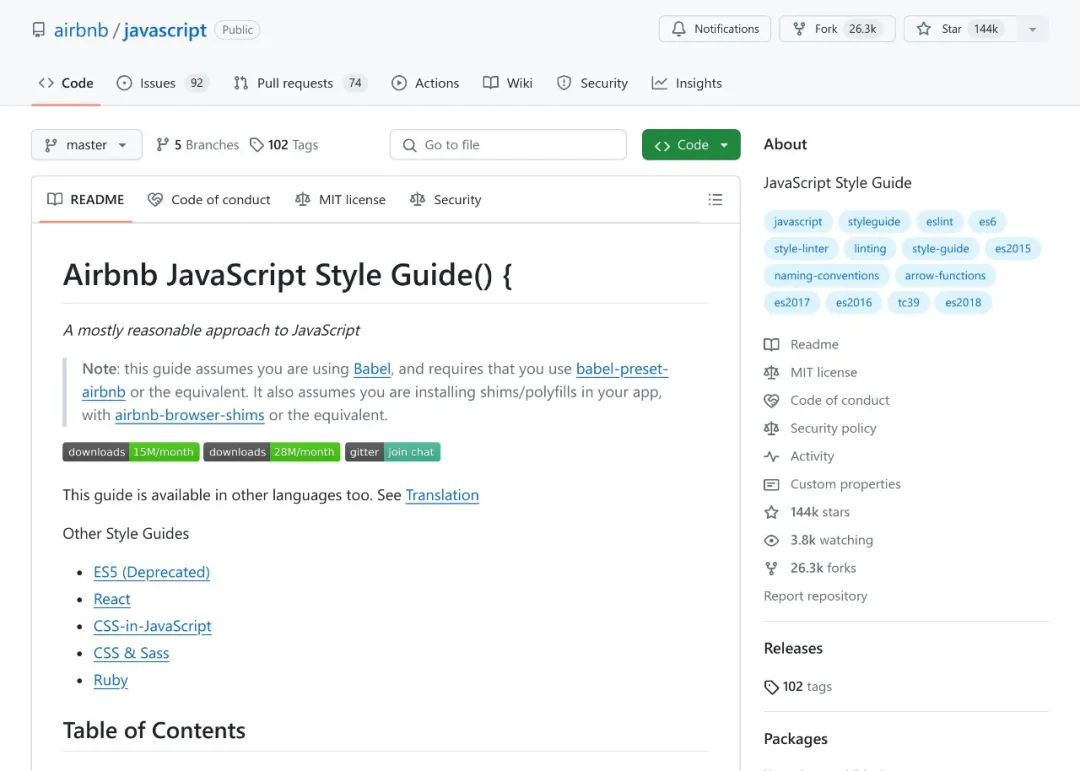1080x771 pixels.
Task: Focus the Go to file search field
Action: (508, 145)
